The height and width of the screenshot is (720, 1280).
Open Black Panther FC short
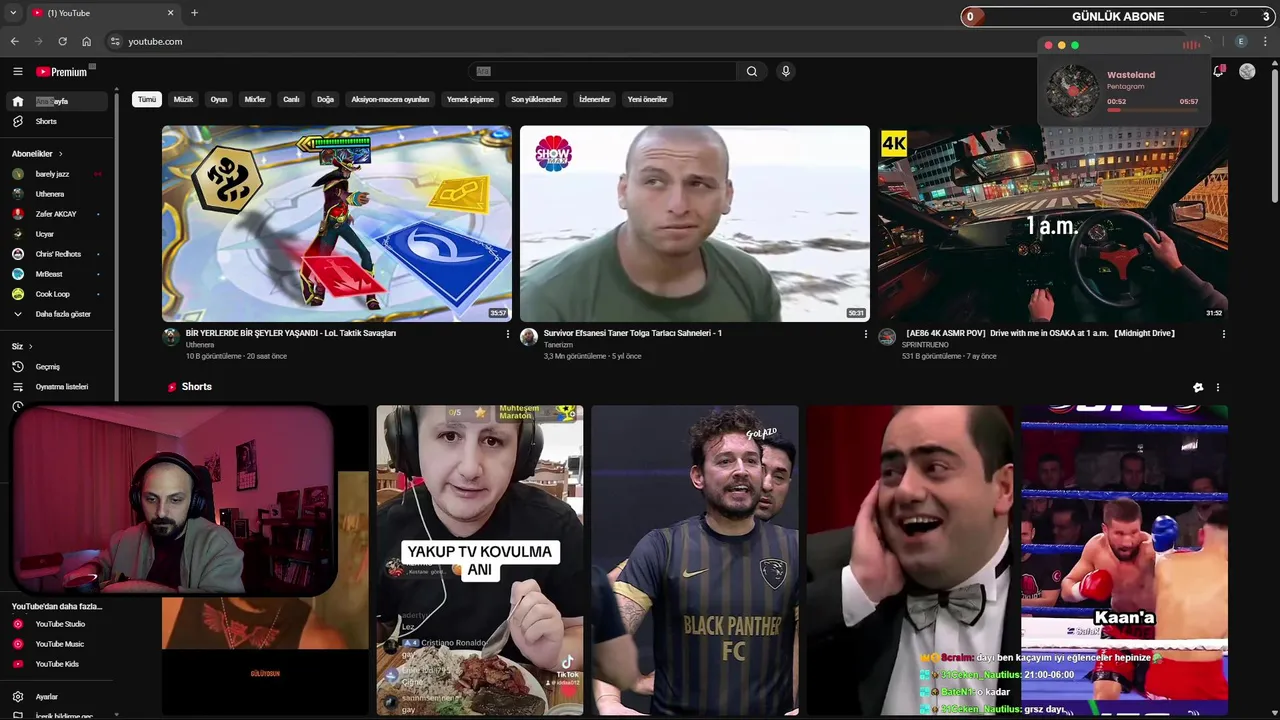(x=695, y=560)
